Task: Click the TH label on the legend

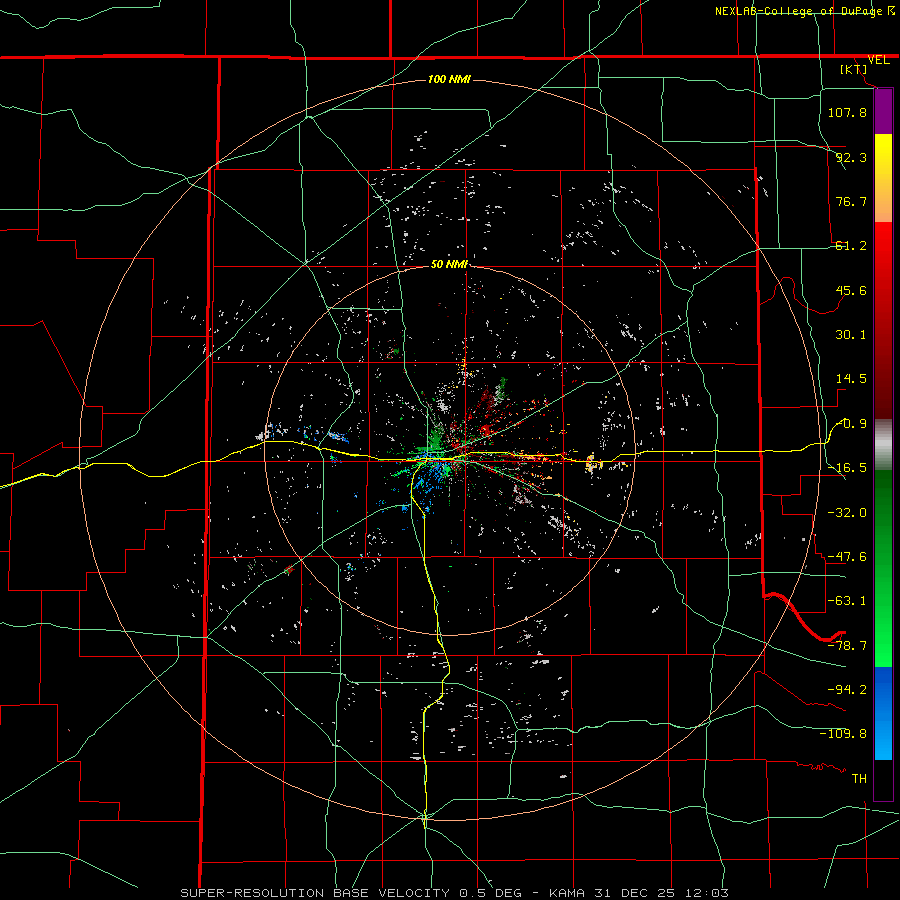Action: click(859, 779)
